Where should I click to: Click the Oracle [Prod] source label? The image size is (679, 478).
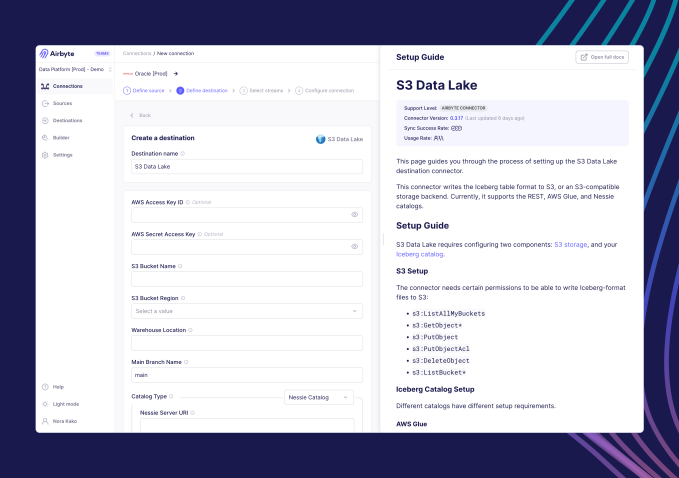(151, 74)
